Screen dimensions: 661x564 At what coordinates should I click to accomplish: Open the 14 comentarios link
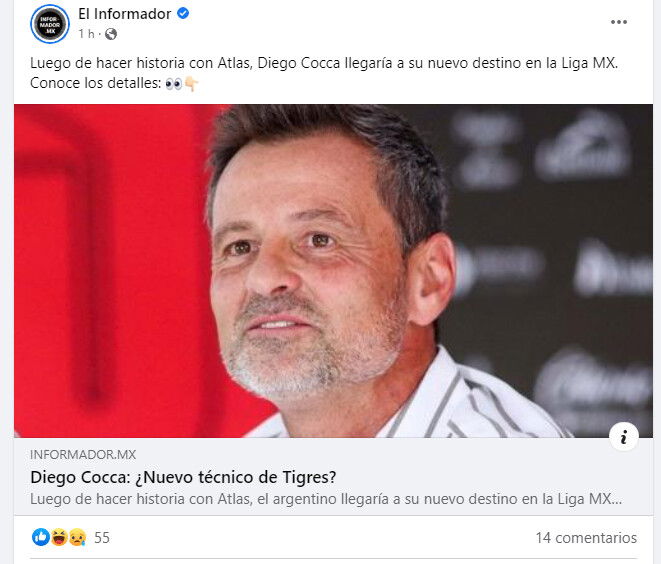pos(586,538)
